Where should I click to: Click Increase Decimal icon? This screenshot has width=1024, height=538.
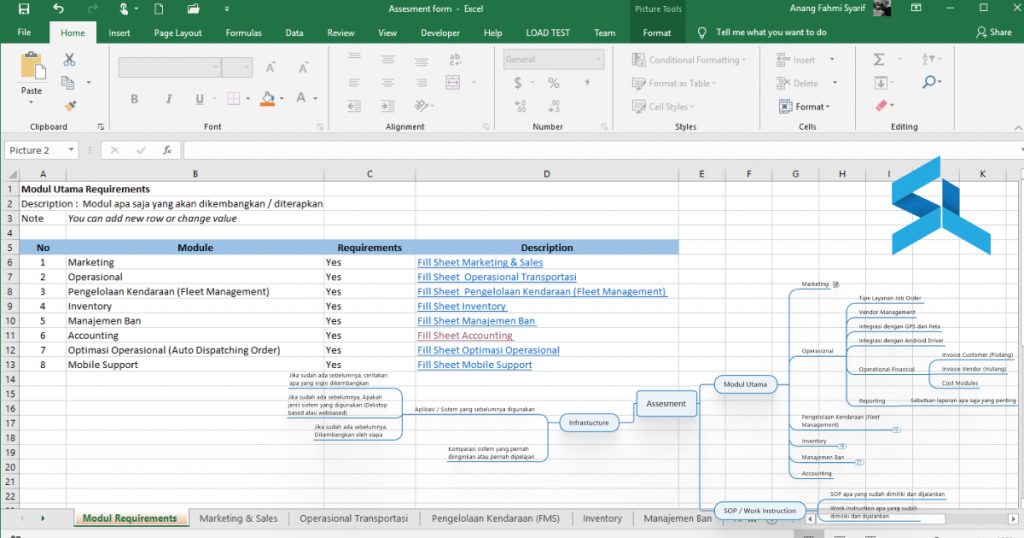point(520,106)
